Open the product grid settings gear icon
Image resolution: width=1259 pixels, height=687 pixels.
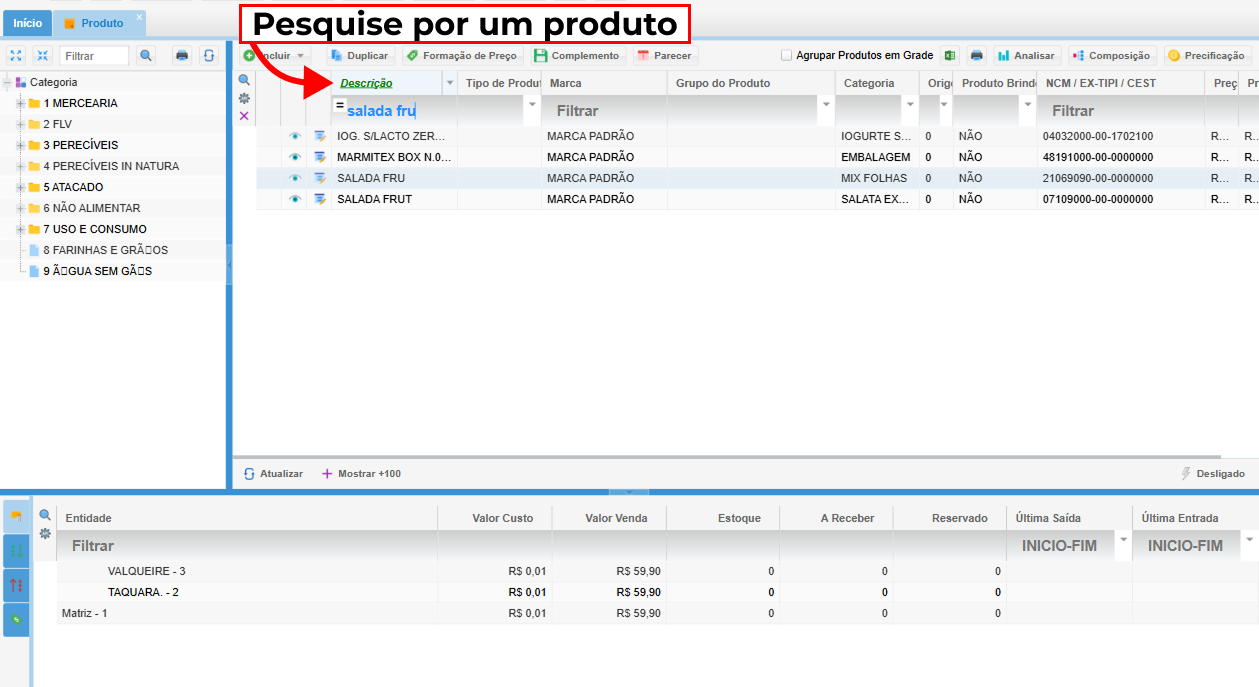pos(244,98)
